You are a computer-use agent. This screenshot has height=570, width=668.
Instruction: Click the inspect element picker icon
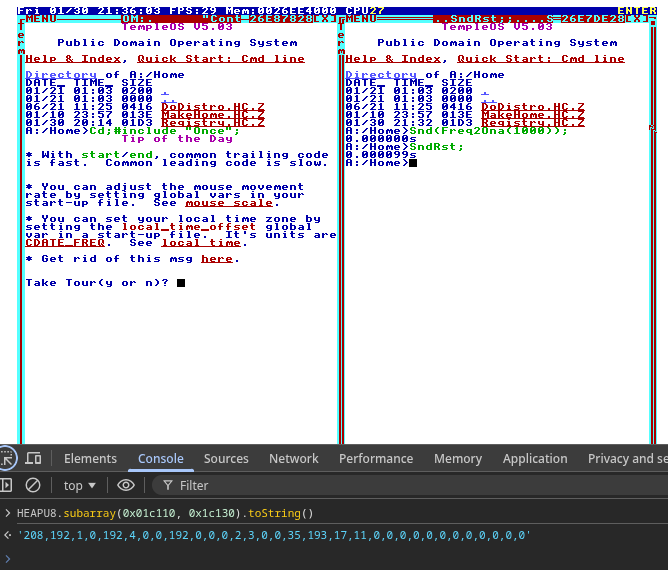pos(8,458)
